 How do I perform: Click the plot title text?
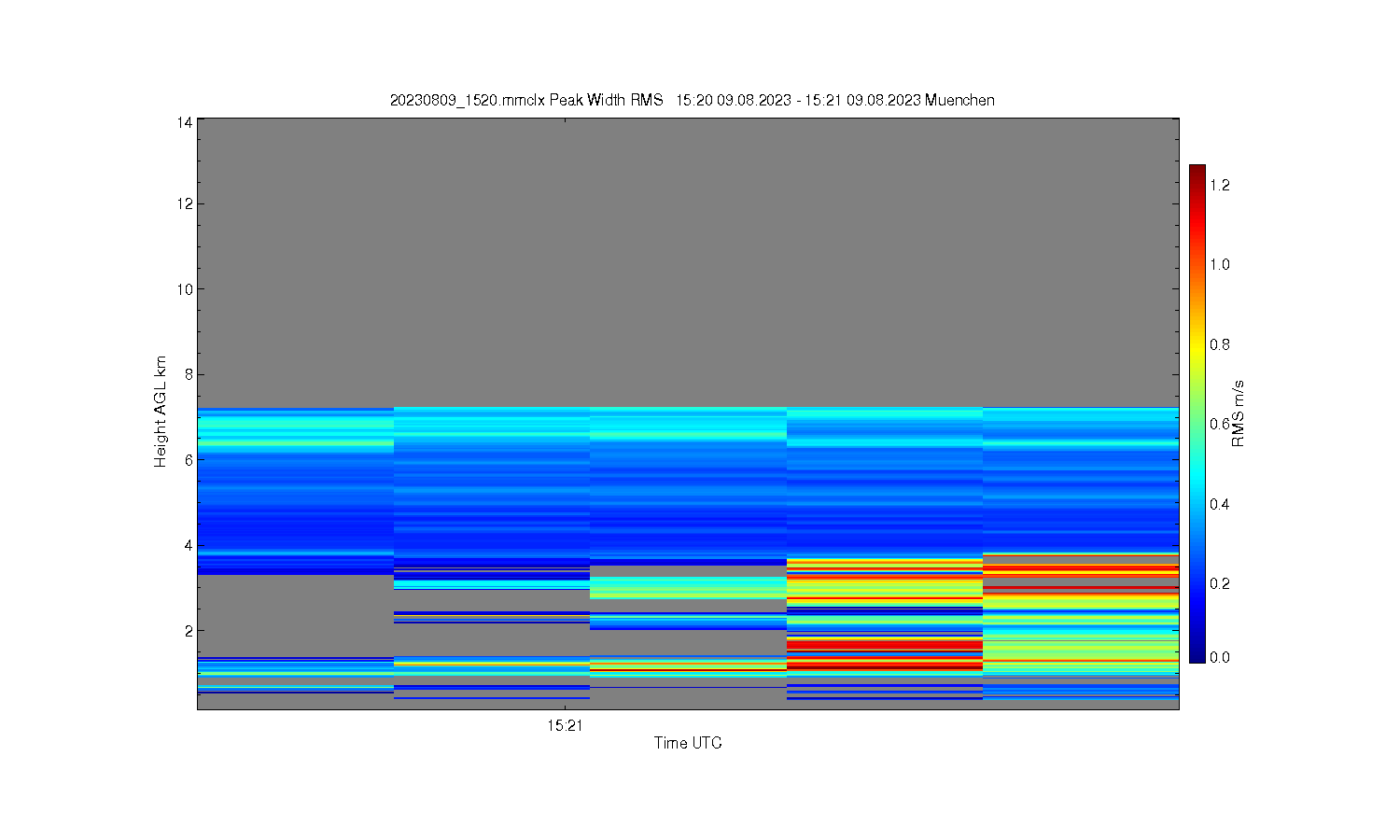pyautogui.click(x=692, y=100)
